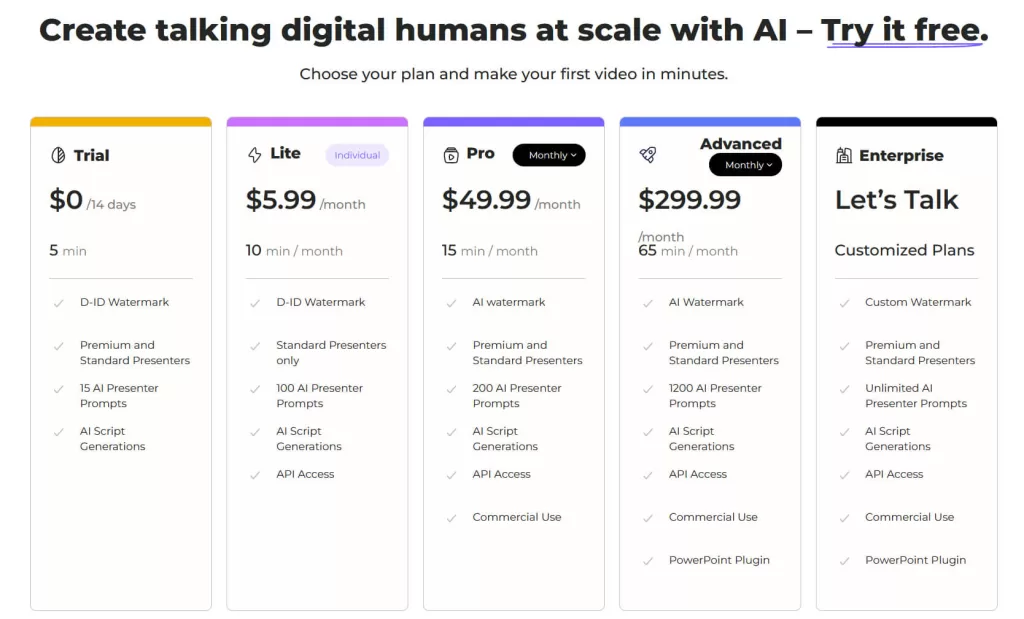The image size is (1024, 619).
Task: Click the Individual badge on Lite plan
Action: (357, 155)
